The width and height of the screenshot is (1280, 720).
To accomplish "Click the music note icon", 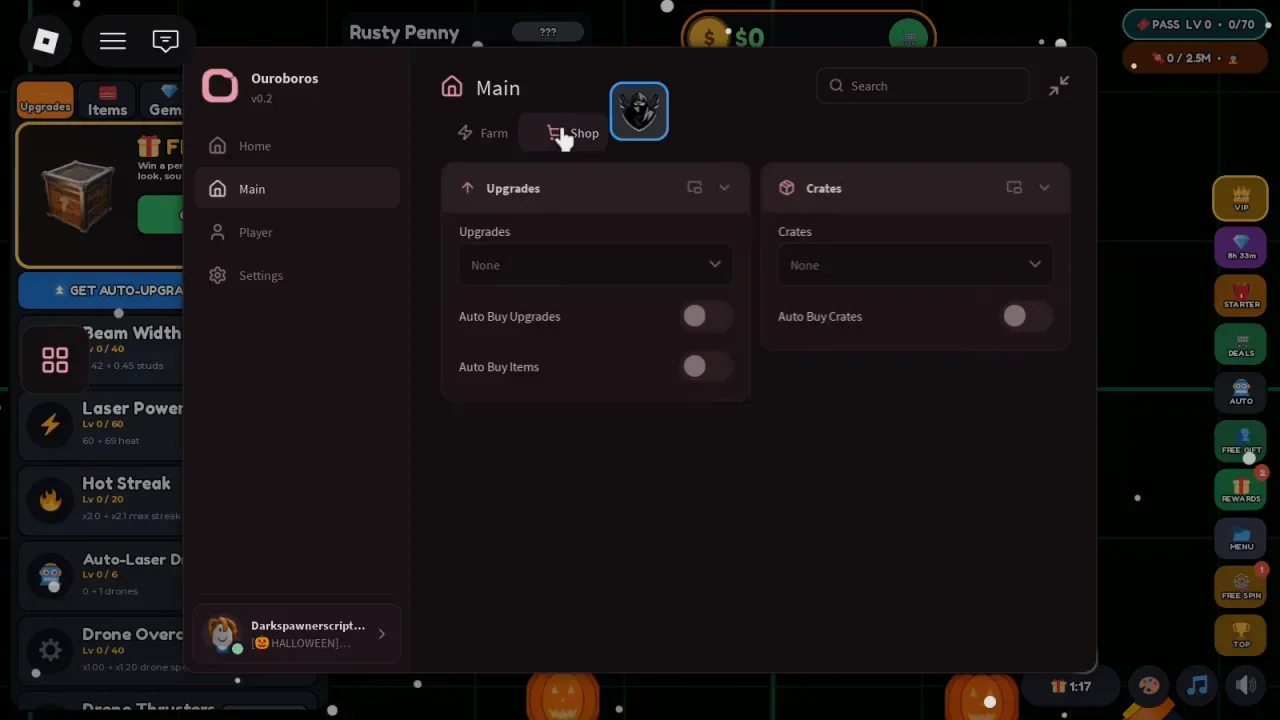I will pos(1197,686).
